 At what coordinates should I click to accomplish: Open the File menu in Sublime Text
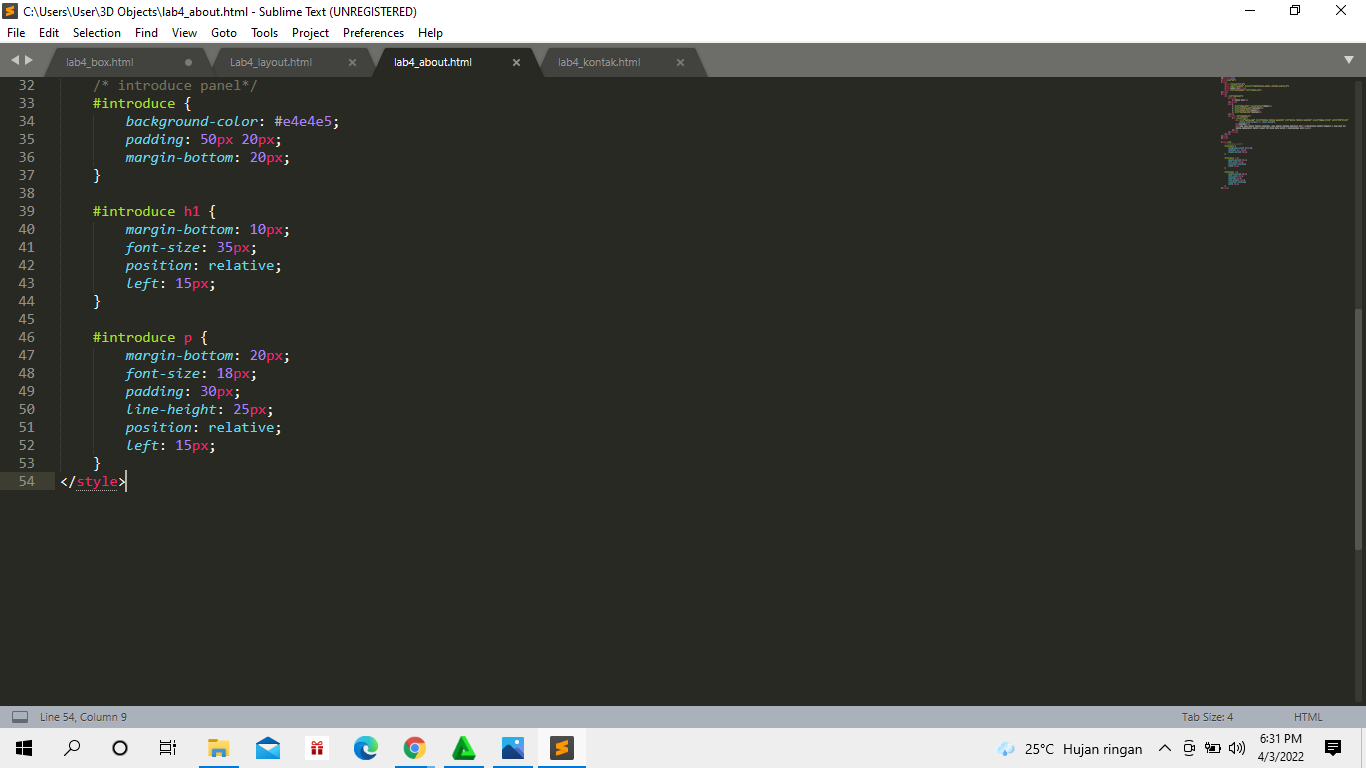pos(15,32)
